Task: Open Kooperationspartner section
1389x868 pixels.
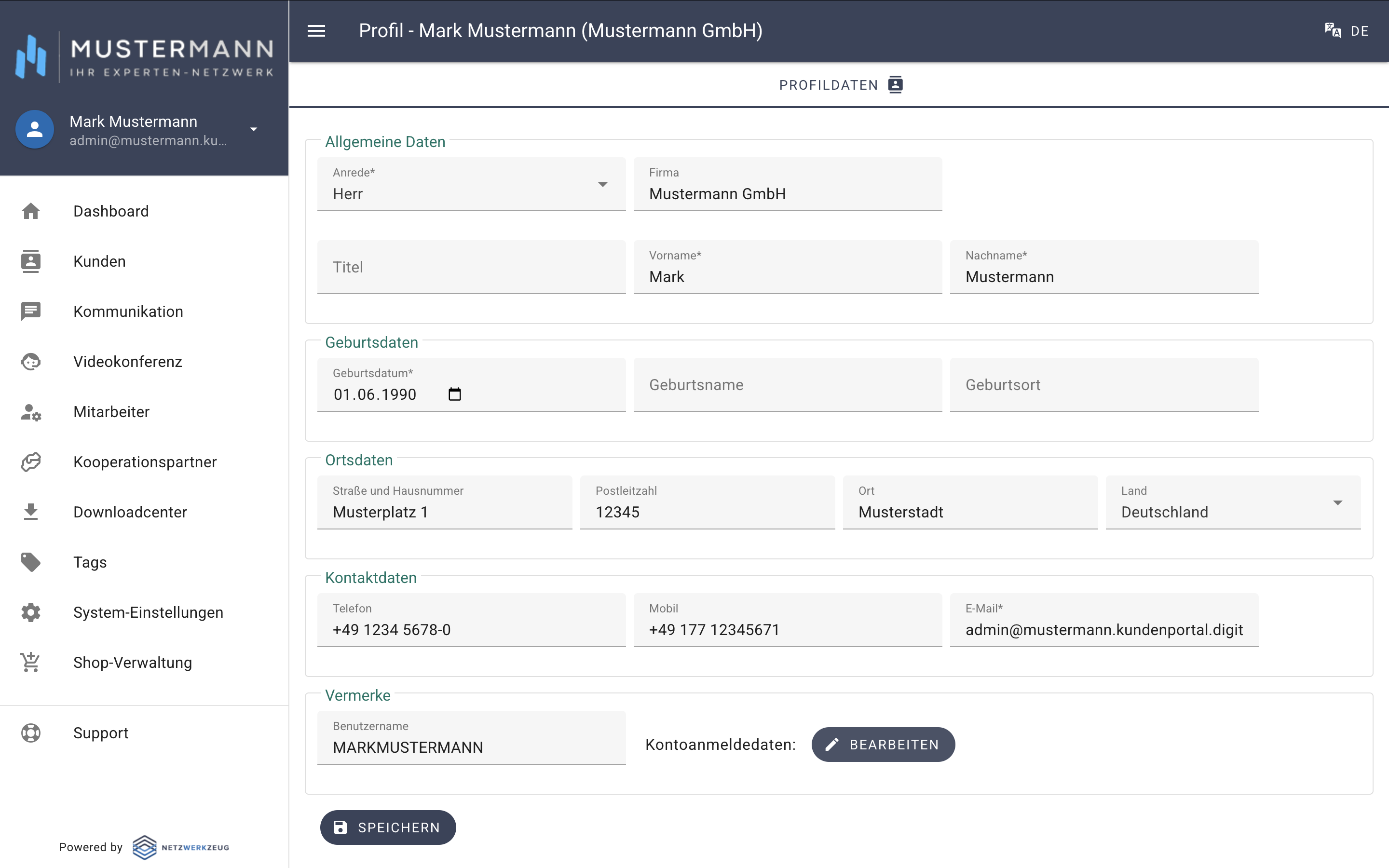Action: [x=144, y=462]
